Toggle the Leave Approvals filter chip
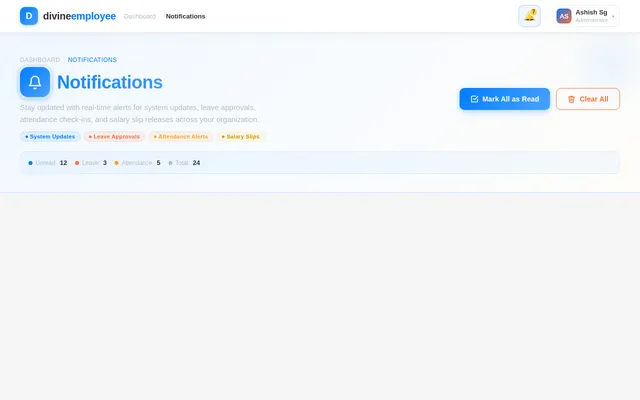This screenshot has height=400, width=640. coord(114,137)
